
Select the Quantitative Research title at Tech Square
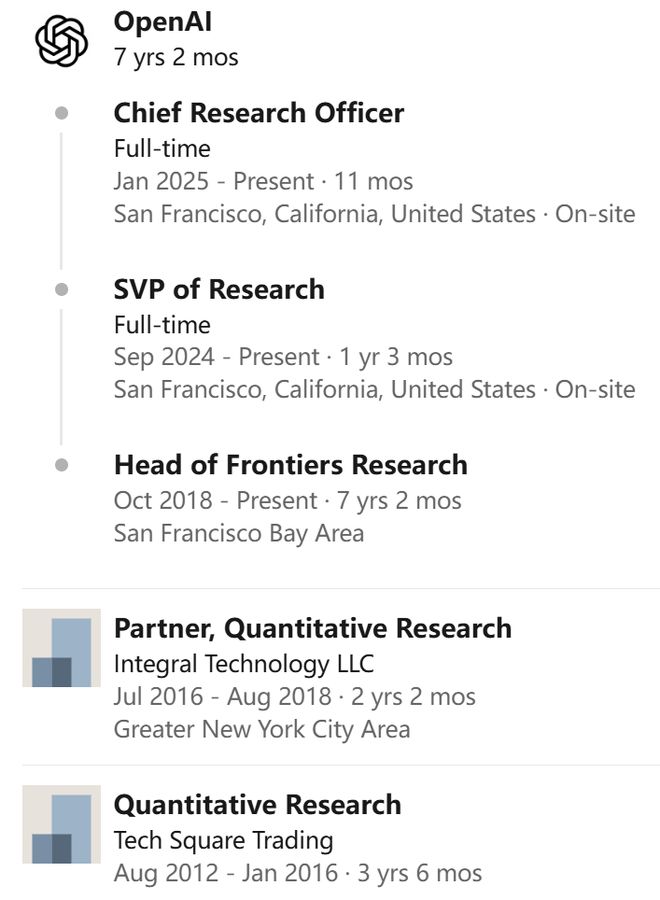pos(258,804)
